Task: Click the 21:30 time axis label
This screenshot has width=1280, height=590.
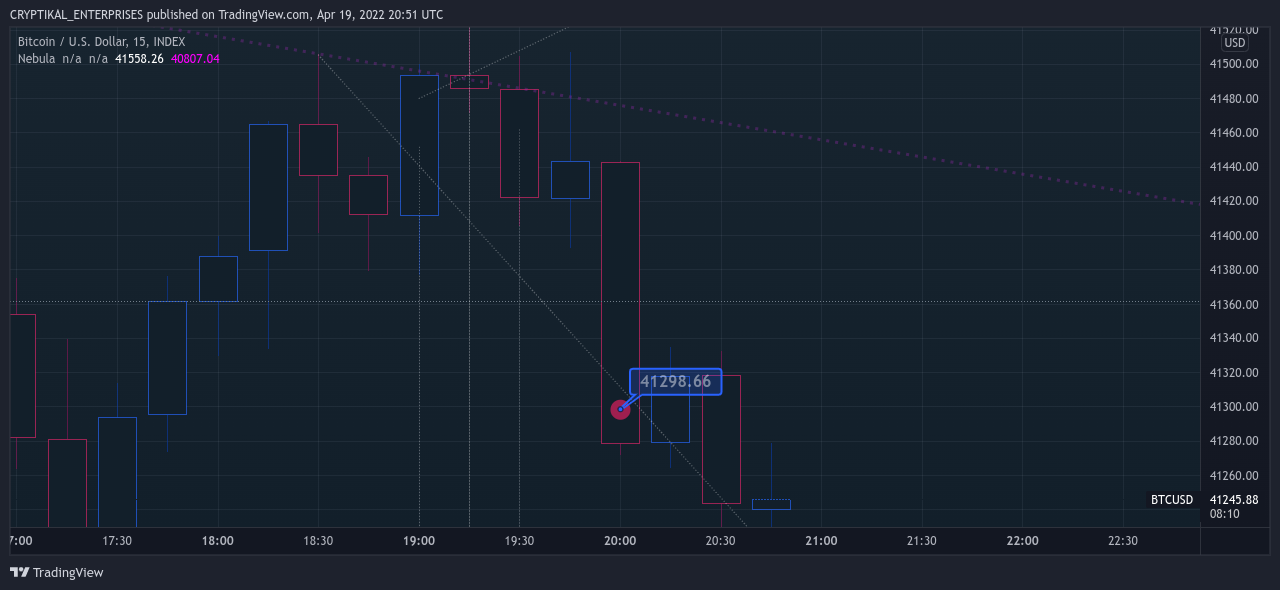Action: [921, 541]
